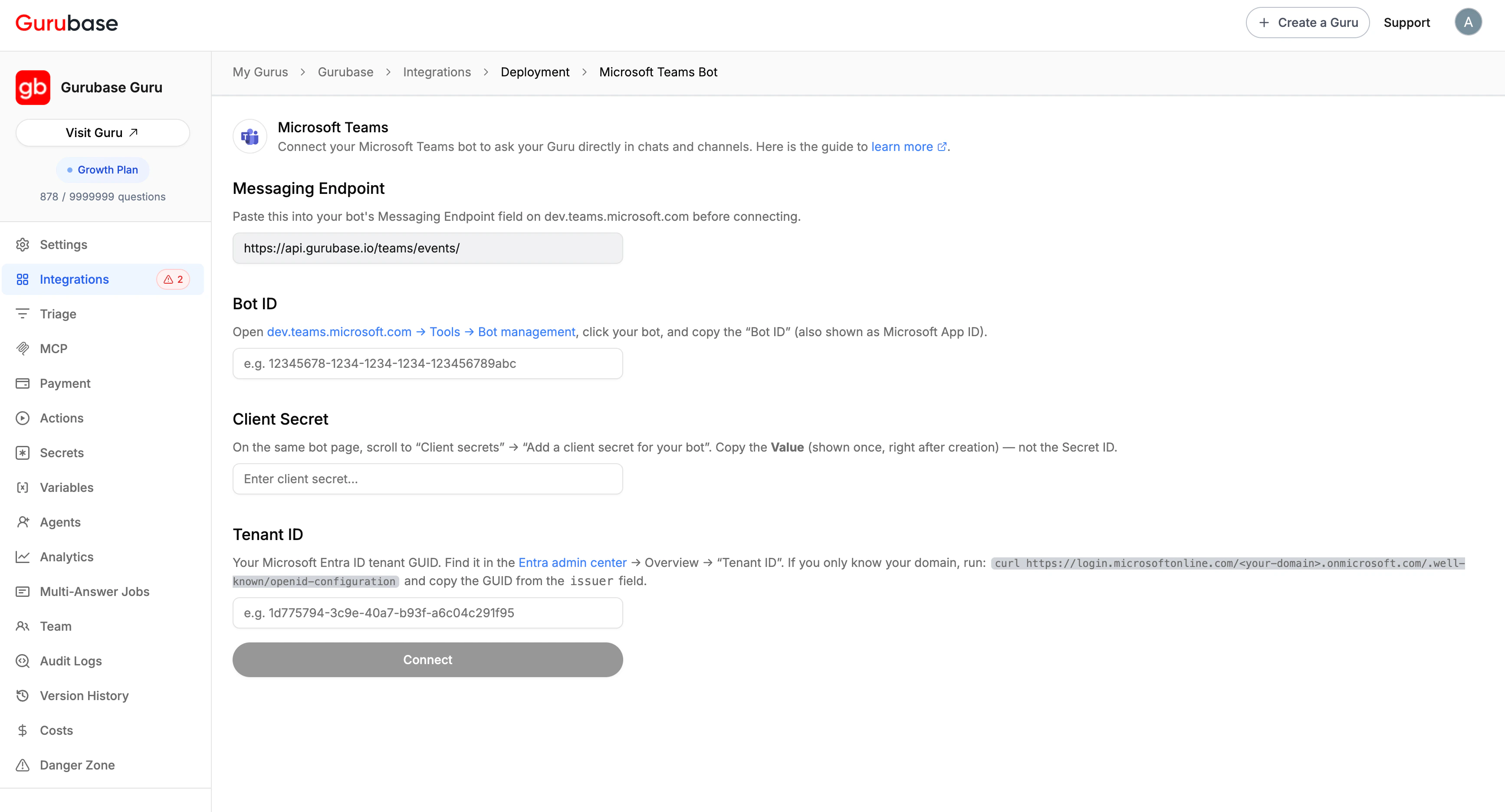Open Analytics sidebar item
The image size is (1505, 812).
103,557
